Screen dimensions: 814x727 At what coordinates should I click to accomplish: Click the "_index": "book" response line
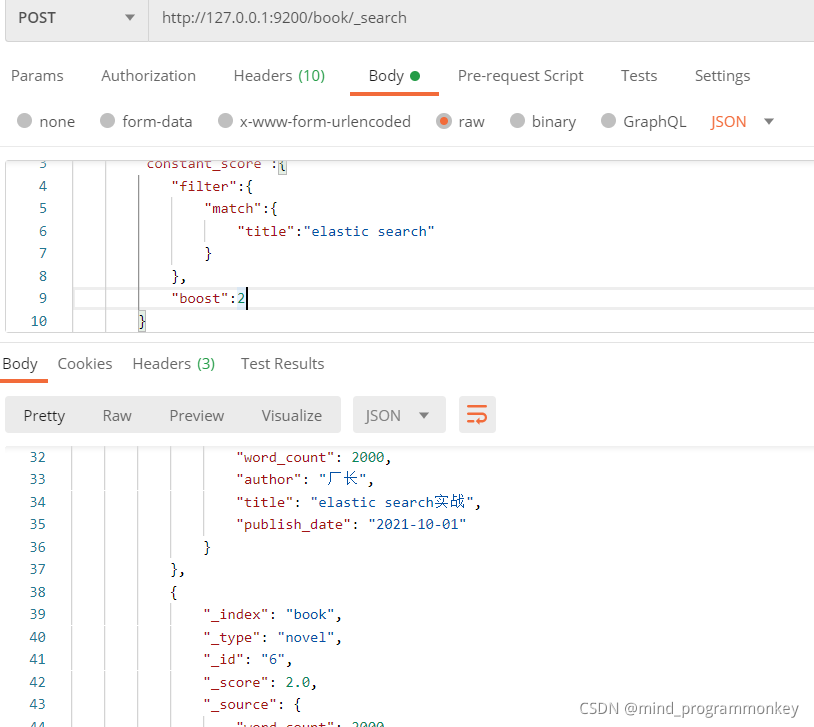pyautogui.click(x=273, y=615)
